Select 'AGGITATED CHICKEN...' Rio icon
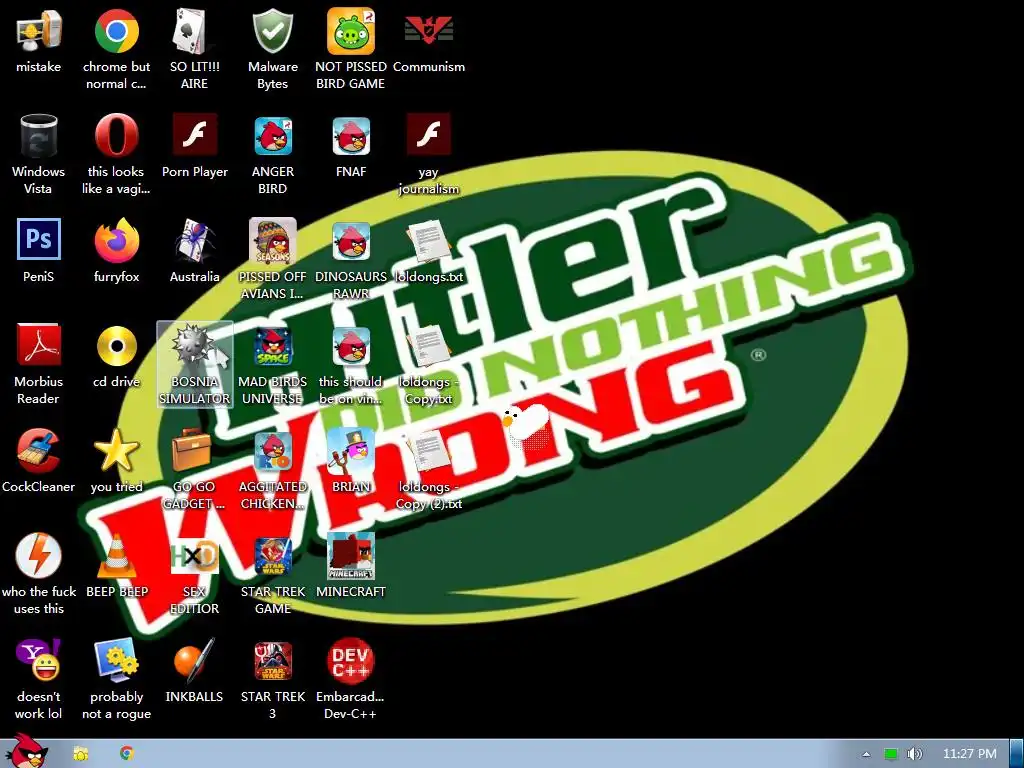This screenshot has width=1024, height=768. click(273, 452)
